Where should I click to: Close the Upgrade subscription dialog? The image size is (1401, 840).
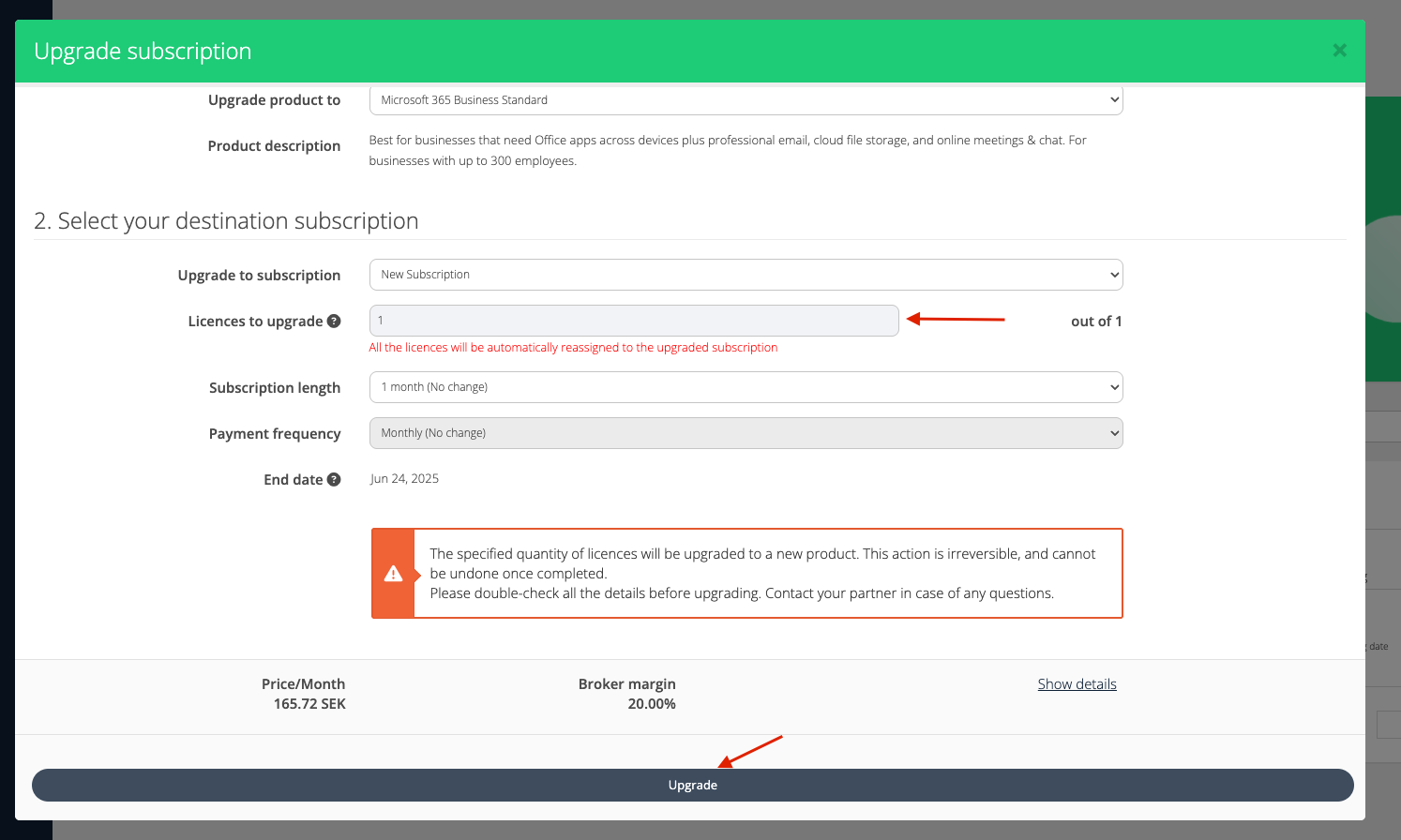pos(1339,51)
